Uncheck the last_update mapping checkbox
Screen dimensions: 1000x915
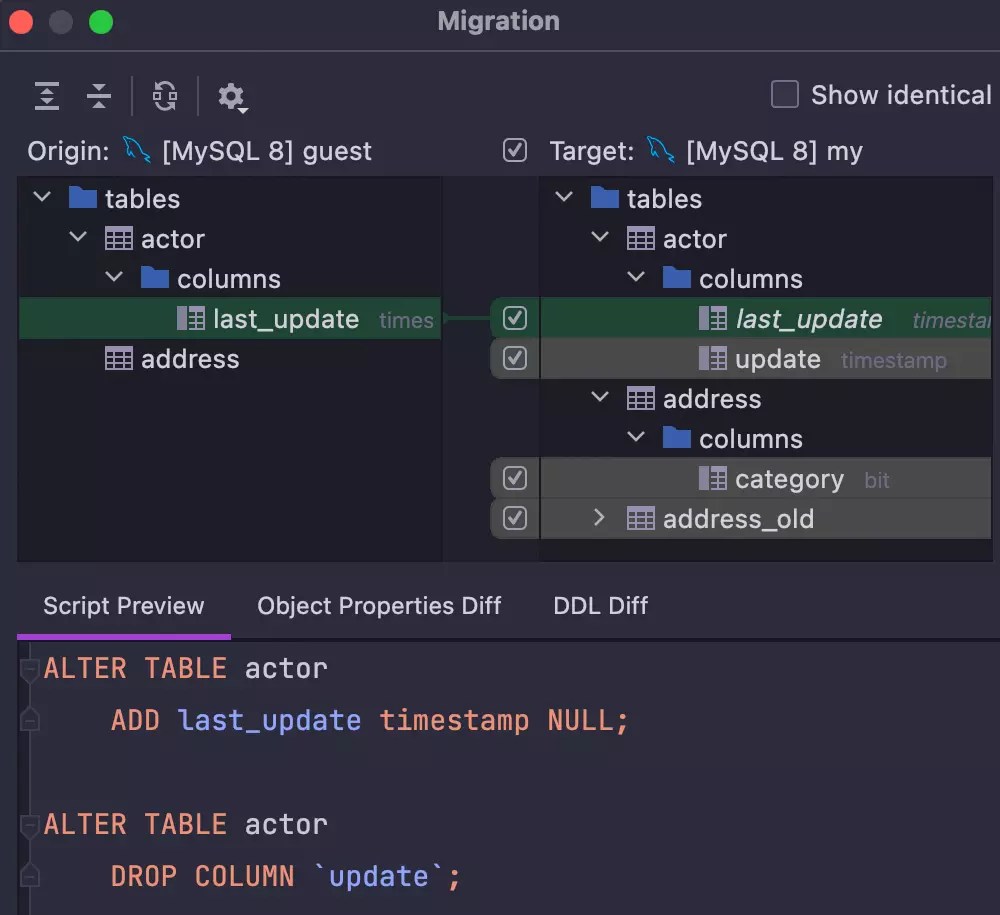[x=514, y=318]
